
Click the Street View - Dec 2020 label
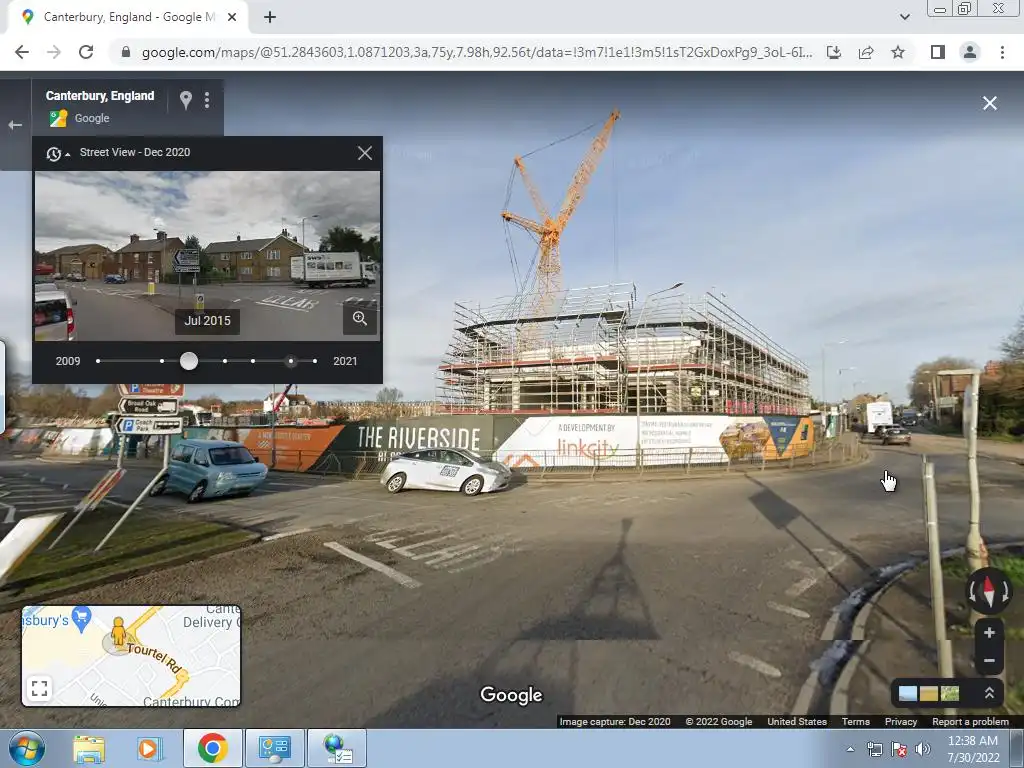click(135, 152)
